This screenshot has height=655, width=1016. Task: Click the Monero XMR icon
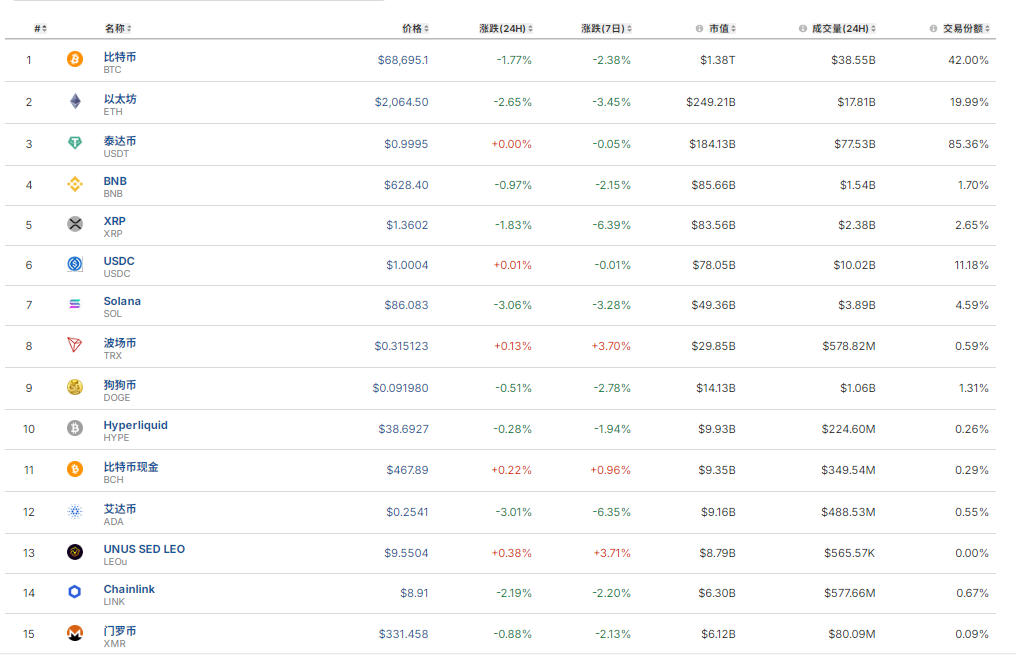point(75,633)
